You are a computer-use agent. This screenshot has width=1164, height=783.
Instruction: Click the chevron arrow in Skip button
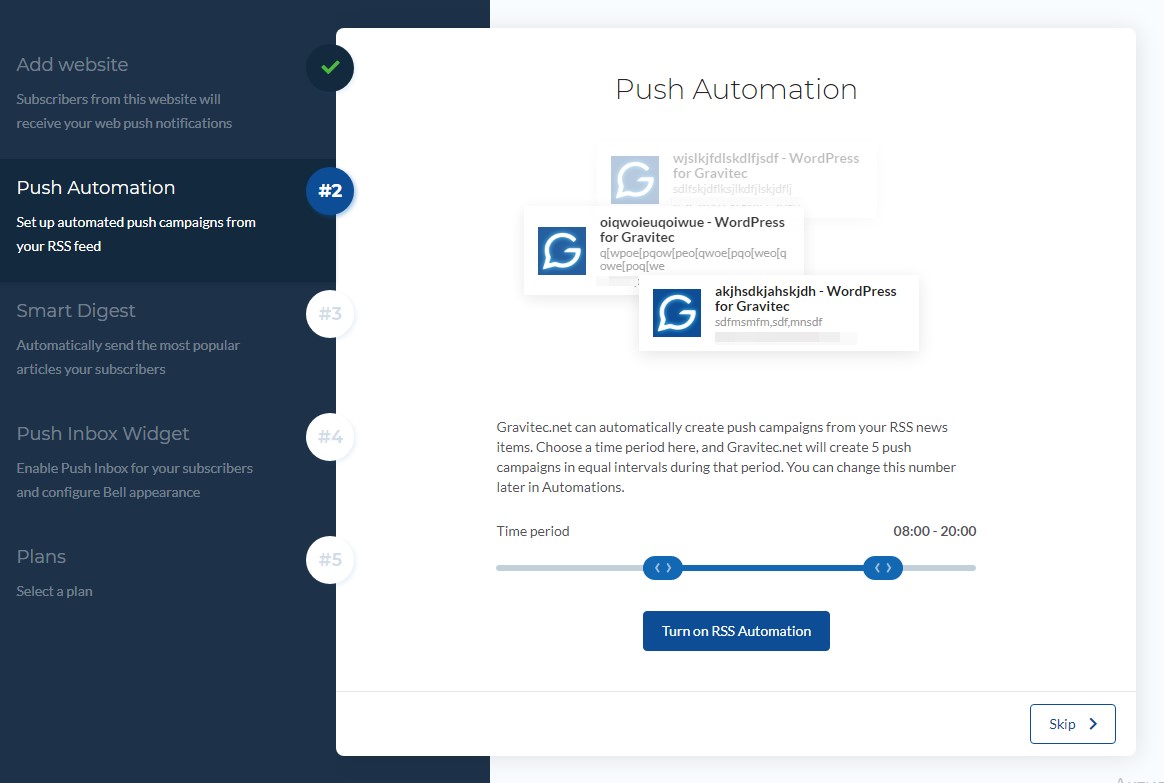pyautogui.click(x=1093, y=724)
